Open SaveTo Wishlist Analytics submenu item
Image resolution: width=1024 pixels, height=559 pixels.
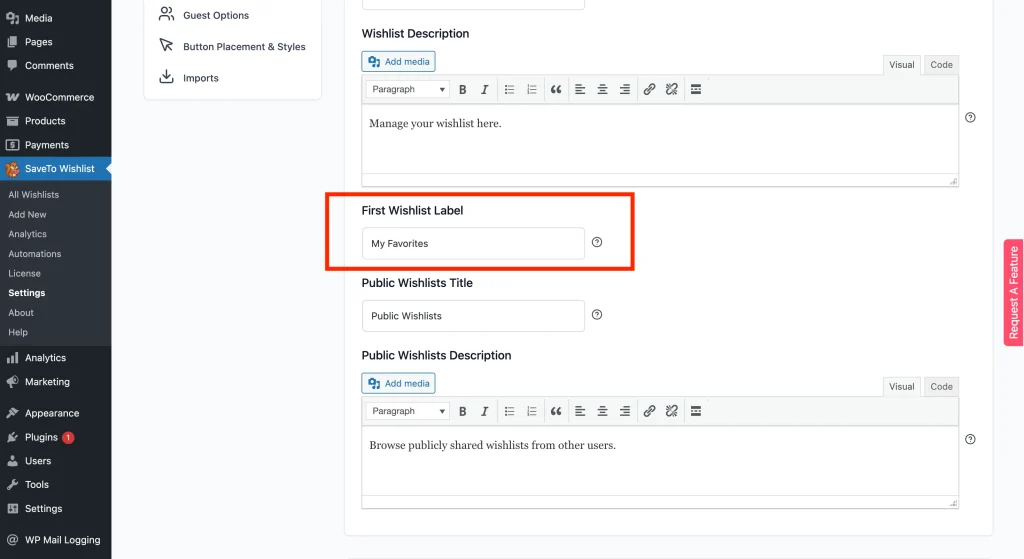click(x=27, y=234)
